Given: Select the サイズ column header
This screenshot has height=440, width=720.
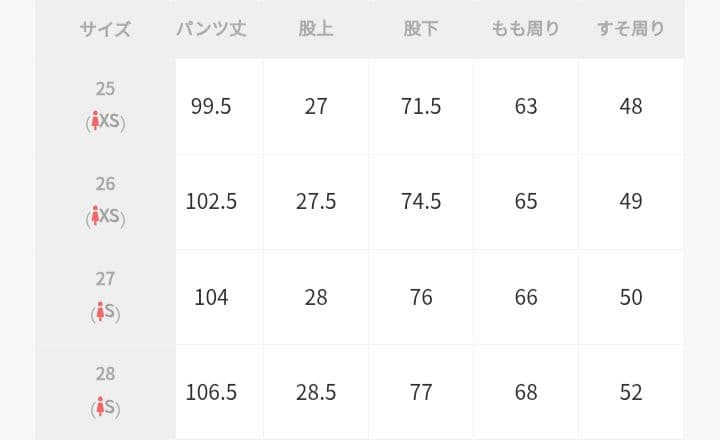Looking at the screenshot, I should pyautogui.click(x=105, y=29).
